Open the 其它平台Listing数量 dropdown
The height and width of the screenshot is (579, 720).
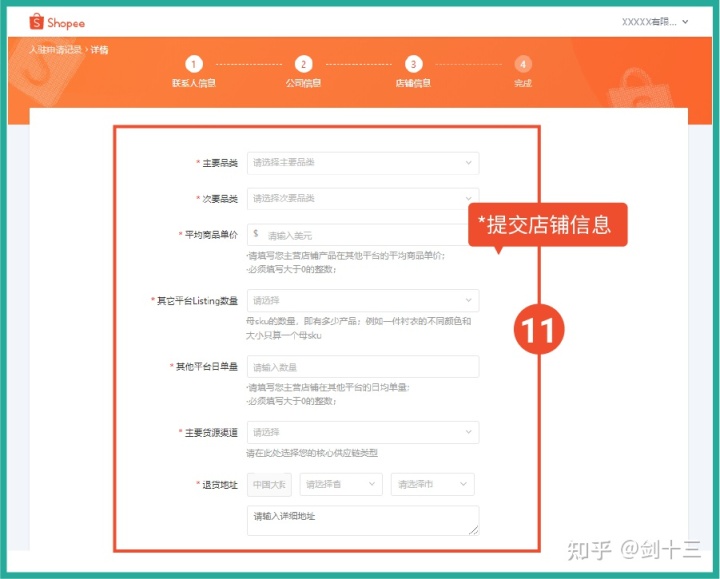(363, 300)
